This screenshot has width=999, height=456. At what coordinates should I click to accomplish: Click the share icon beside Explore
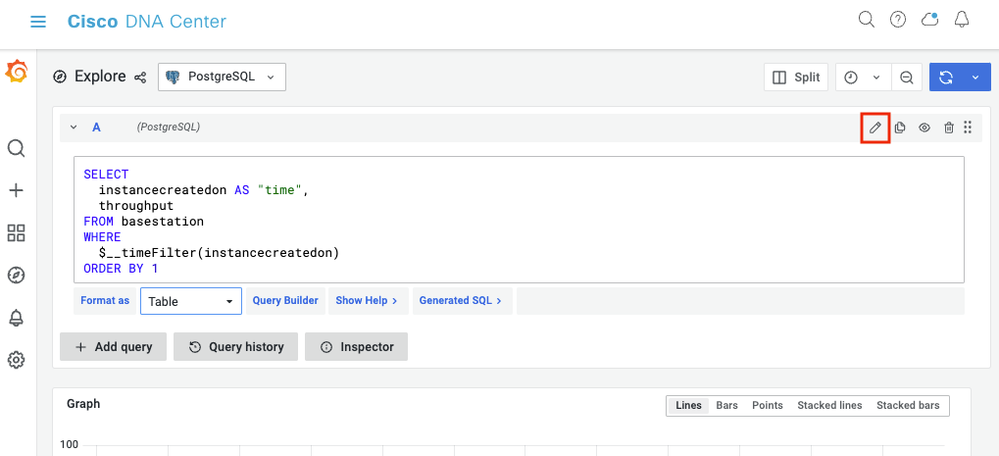[x=140, y=77]
